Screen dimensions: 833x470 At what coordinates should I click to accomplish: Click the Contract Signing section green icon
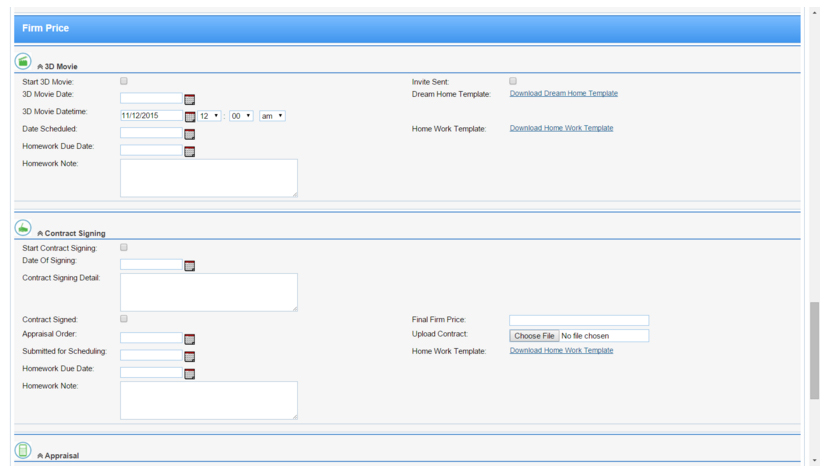point(23,228)
